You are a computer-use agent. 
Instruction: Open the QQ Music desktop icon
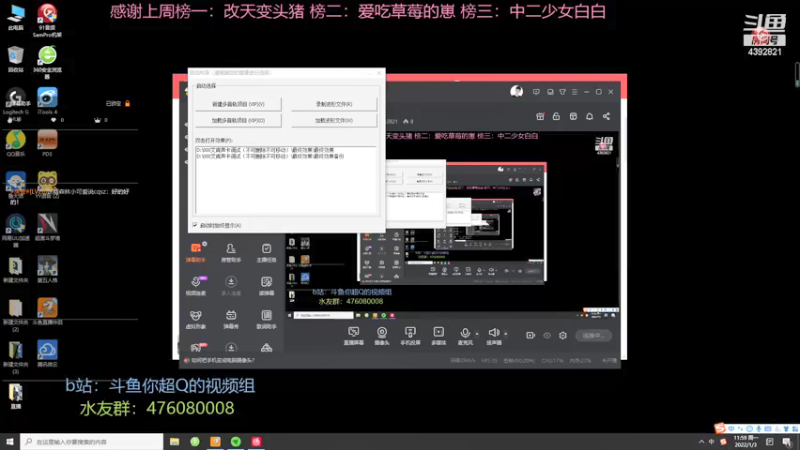(x=16, y=143)
